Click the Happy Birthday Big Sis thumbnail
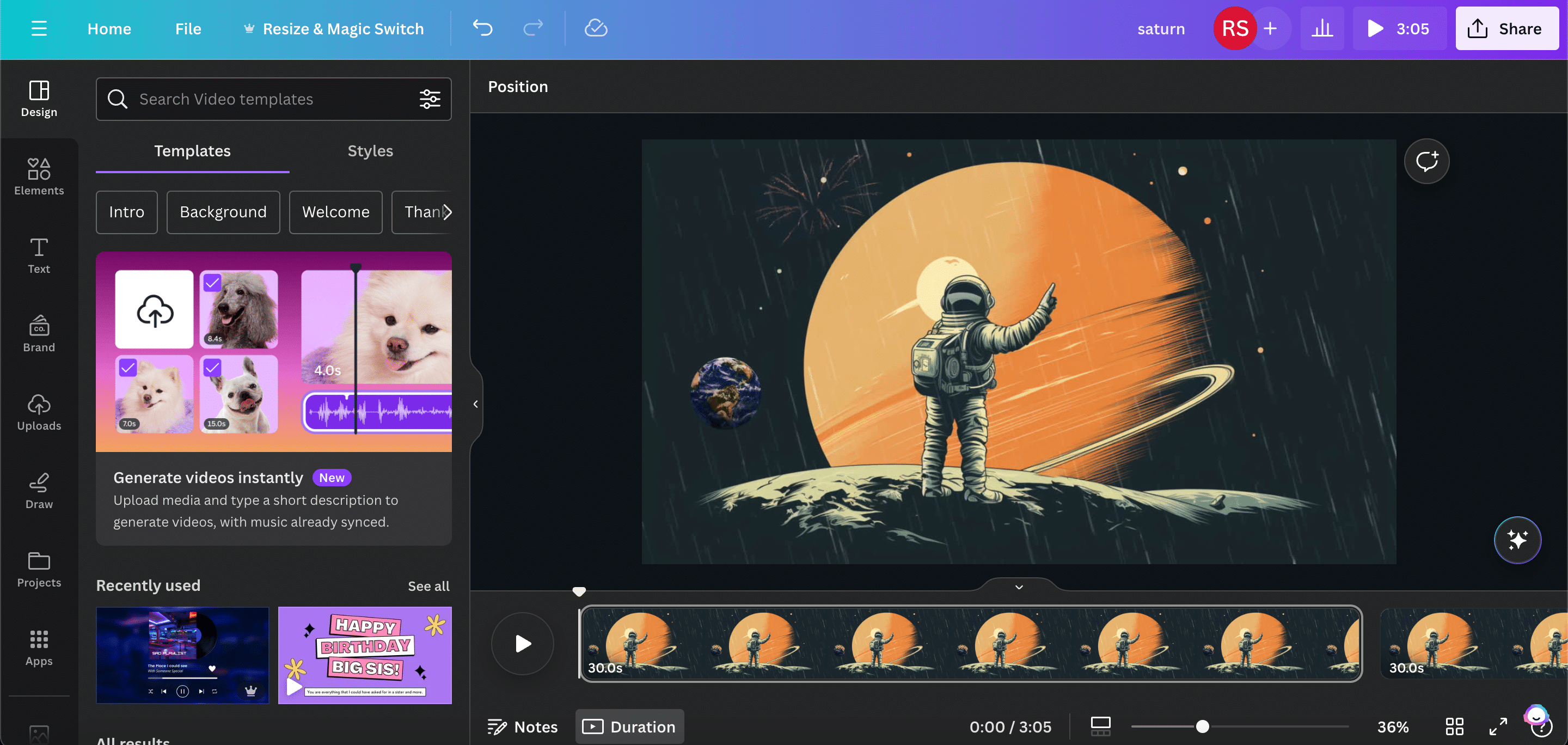 tap(364, 655)
